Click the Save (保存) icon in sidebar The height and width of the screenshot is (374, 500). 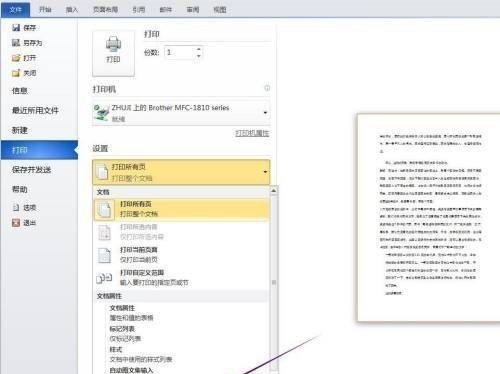tap(16, 28)
